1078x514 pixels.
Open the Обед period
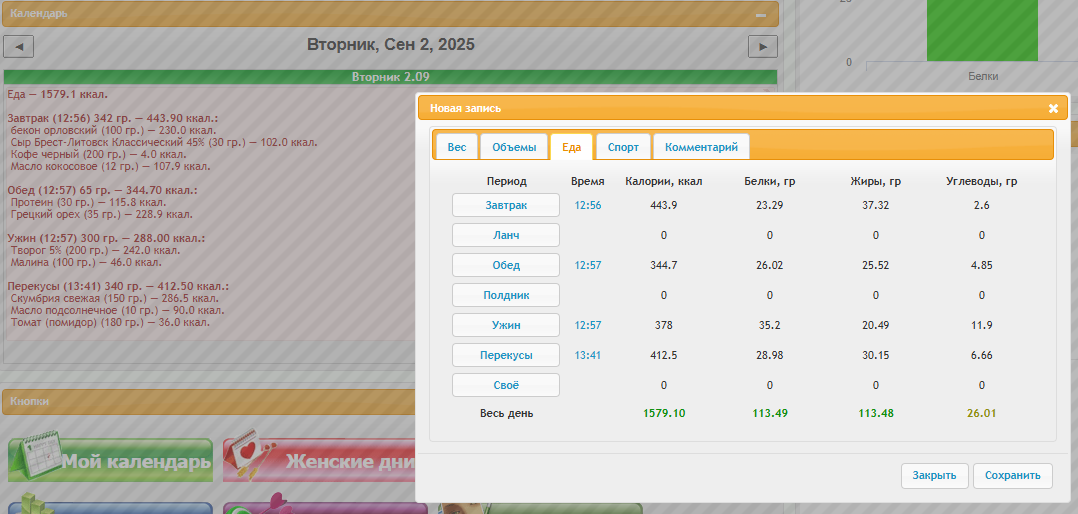tap(506, 265)
